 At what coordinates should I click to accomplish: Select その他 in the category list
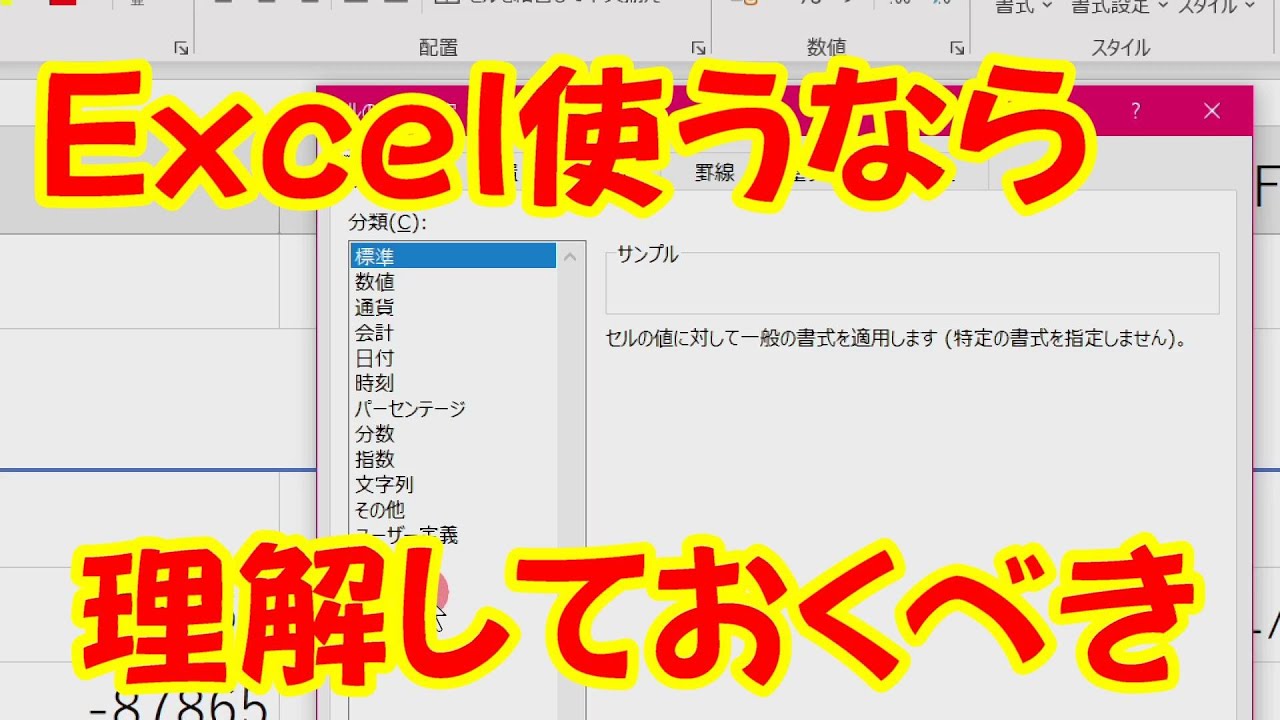point(453,510)
